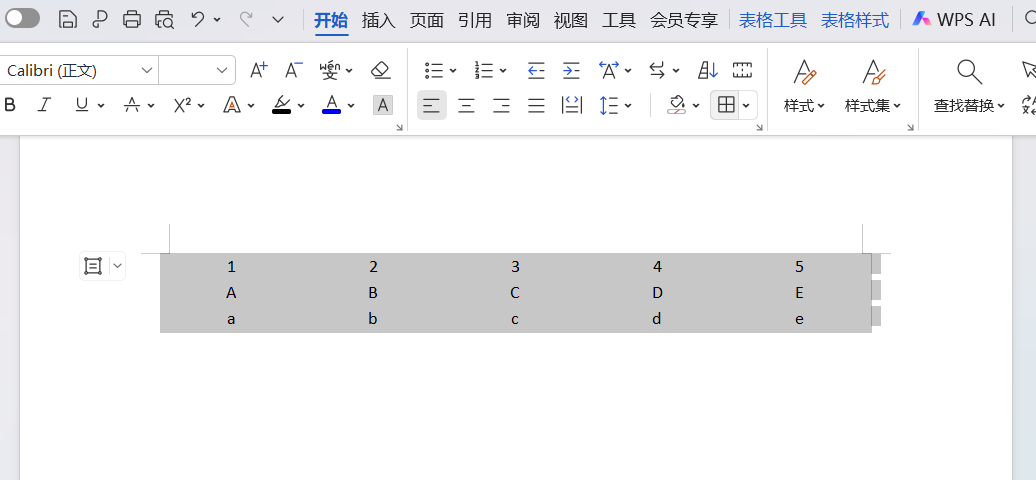Click the text effects outlined A icon
The height and width of the screenshot is (480, 1036).
pyautogui.click(x=231, y=104)
